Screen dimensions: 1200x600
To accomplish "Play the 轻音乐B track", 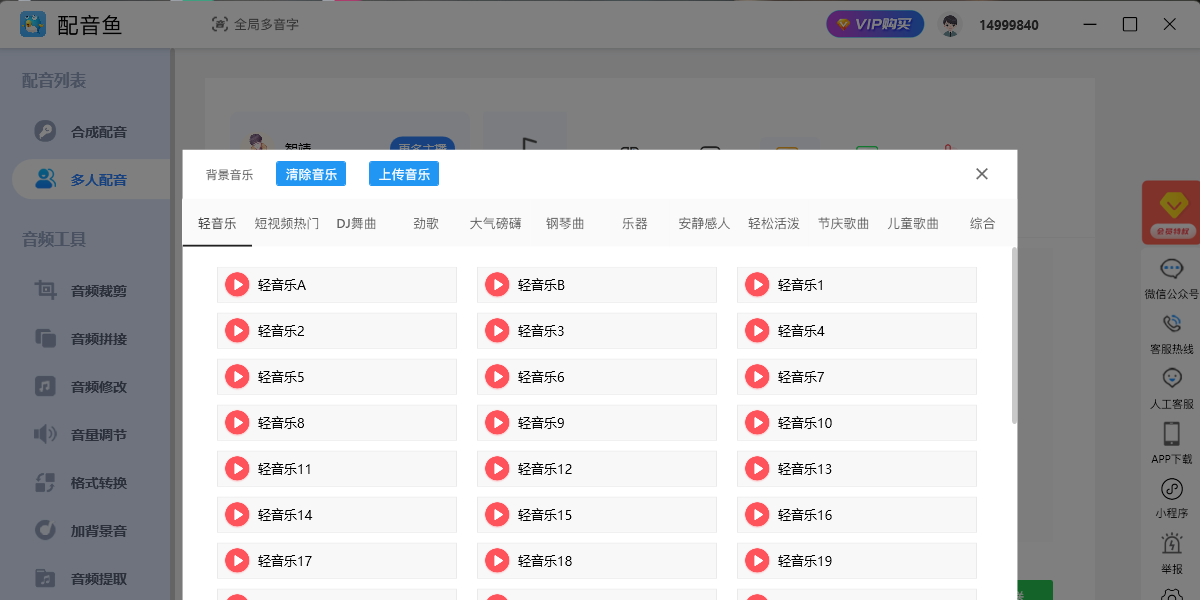I will pos(497,285).
